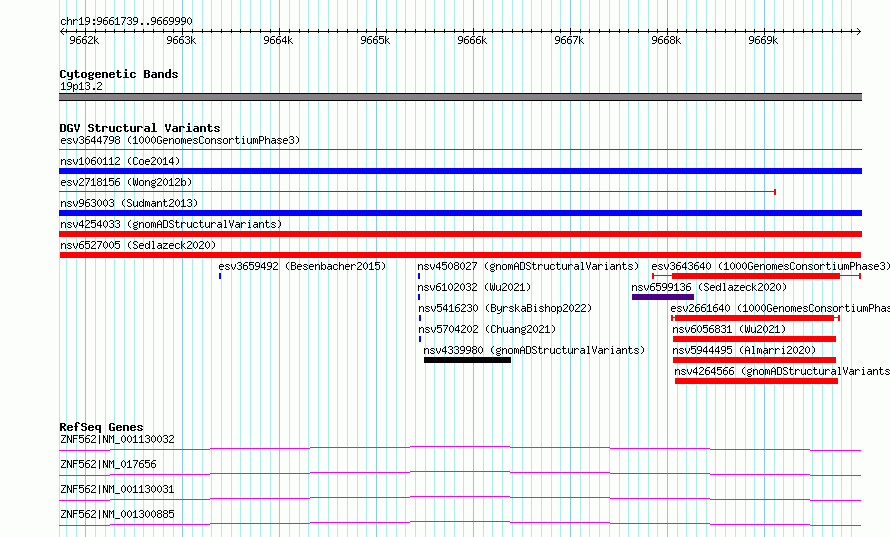Image resolution: width=890 pixels, height=537 pixels.
Task: Click the 9665k ruler tick label
Action: click(x=375, y=40)
